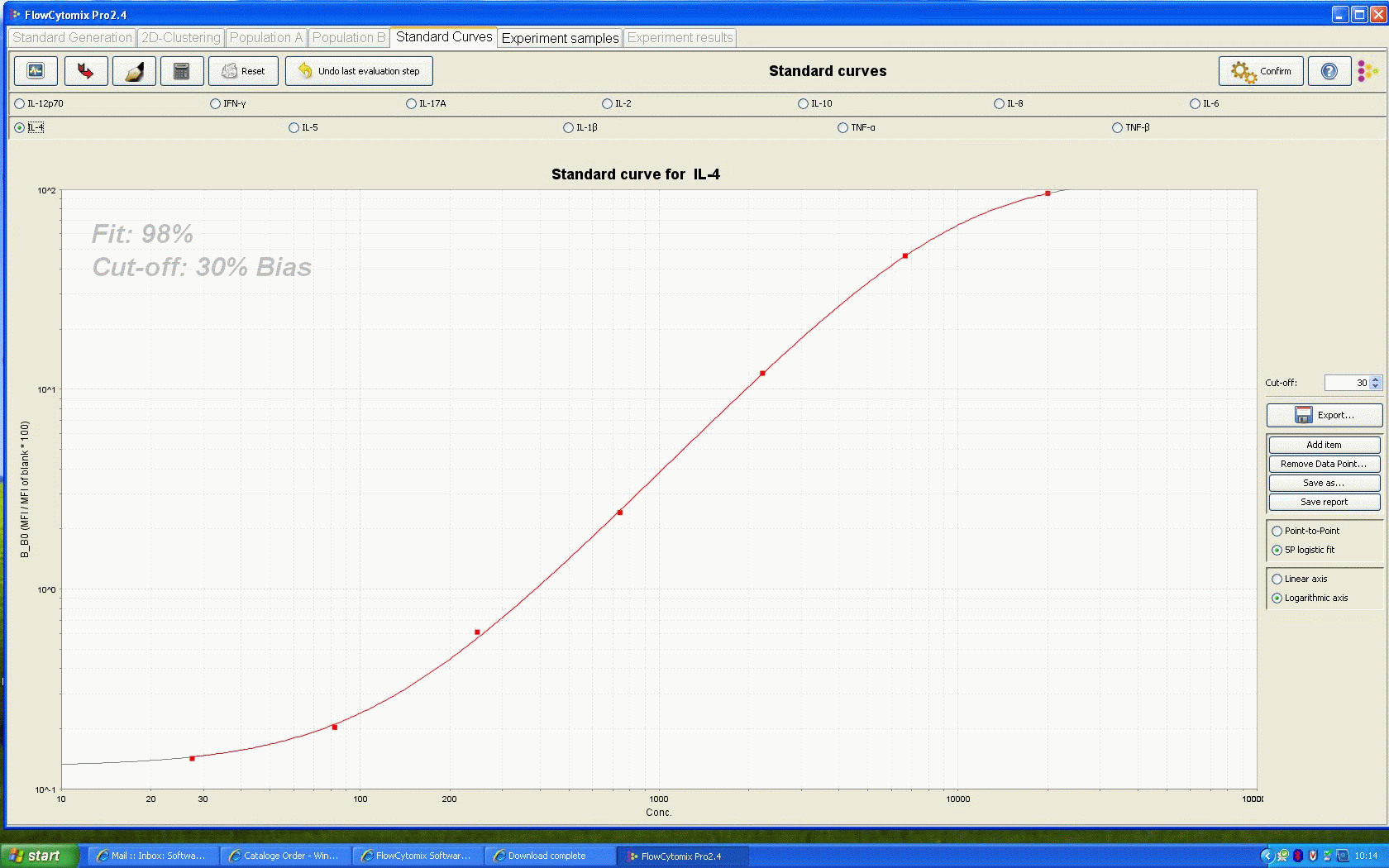Click the highest concentration data point on curve
Screen dimensions: 1389x868
[1048, 193]
